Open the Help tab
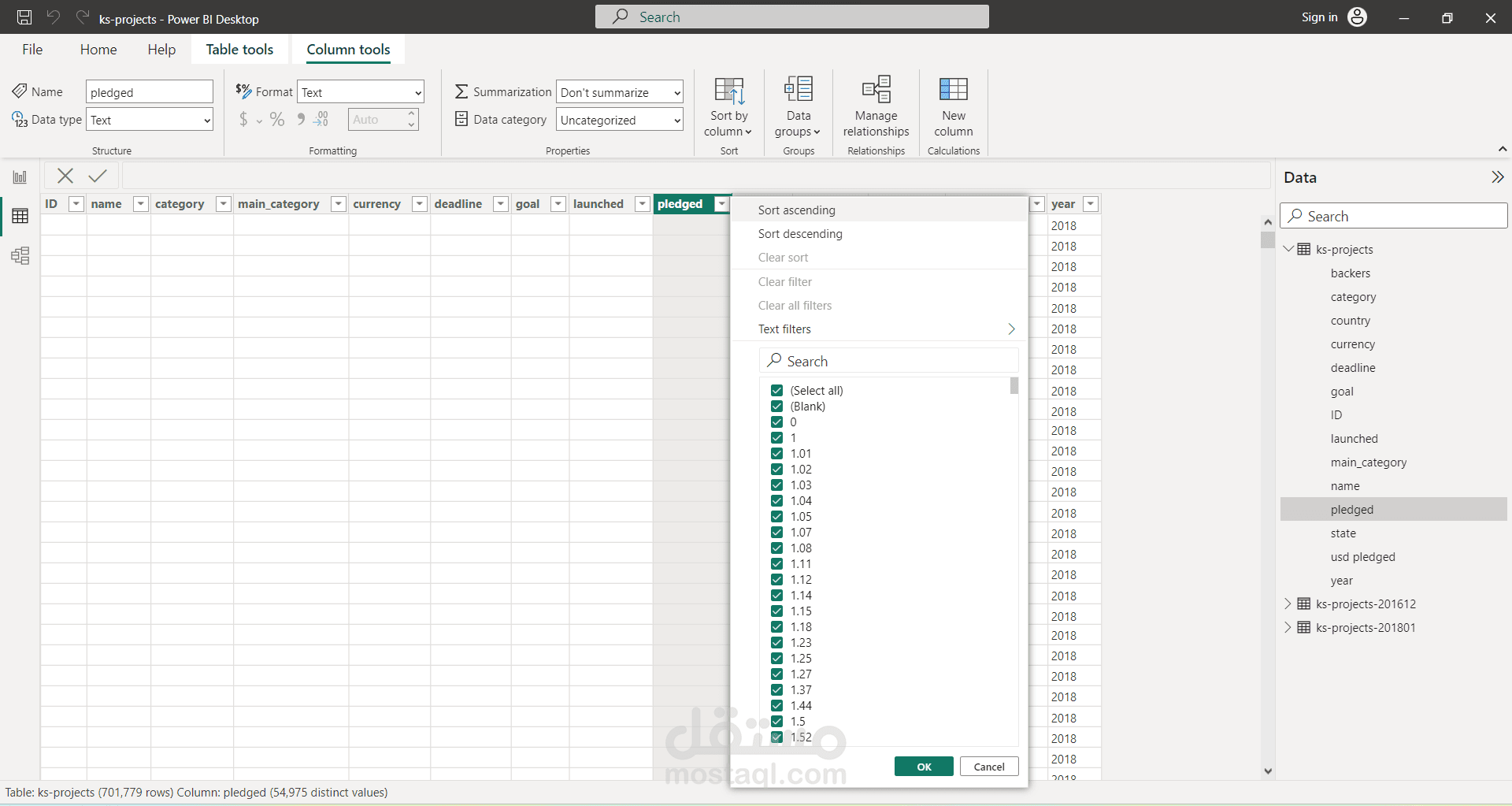 pos(161,50)
